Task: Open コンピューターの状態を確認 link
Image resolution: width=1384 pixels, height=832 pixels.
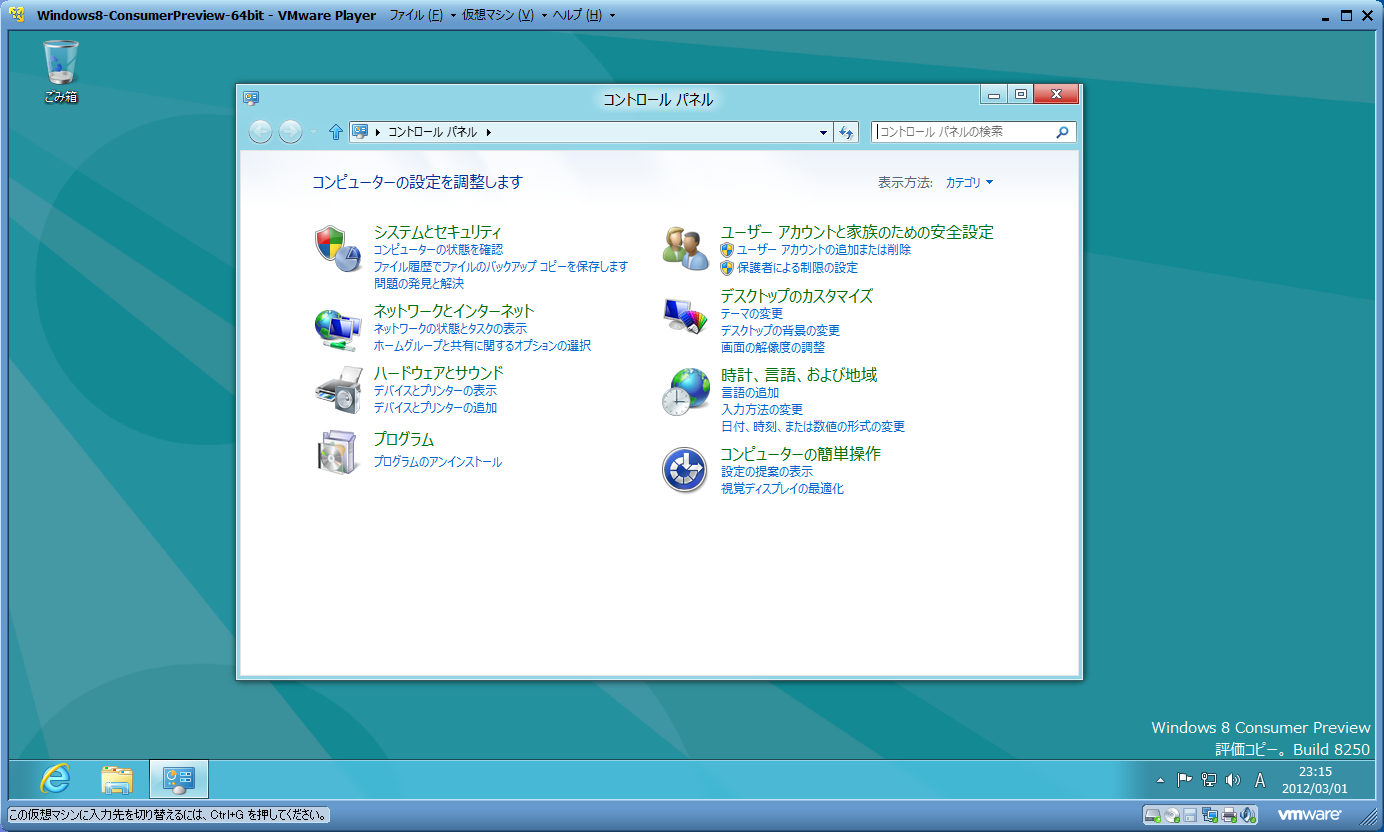Action: point(438,250)
